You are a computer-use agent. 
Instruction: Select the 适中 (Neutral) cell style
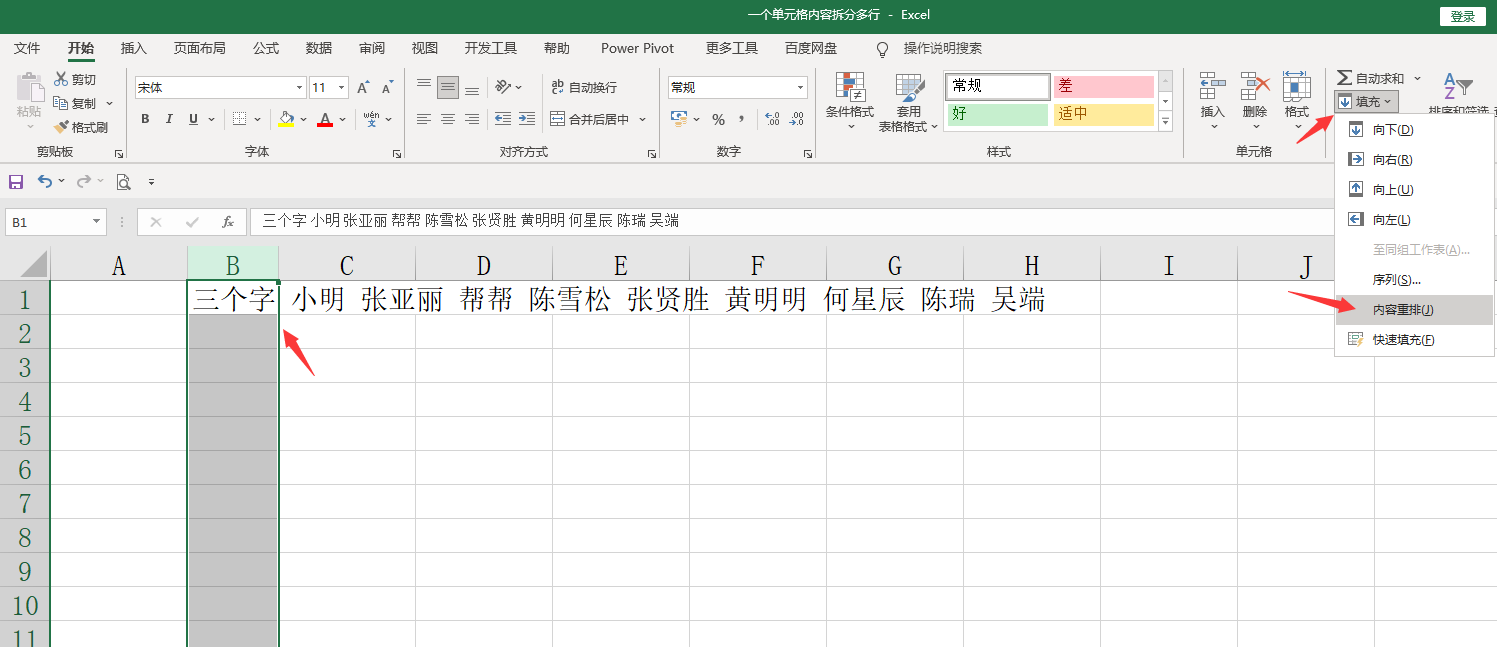tap(1103, 114)
